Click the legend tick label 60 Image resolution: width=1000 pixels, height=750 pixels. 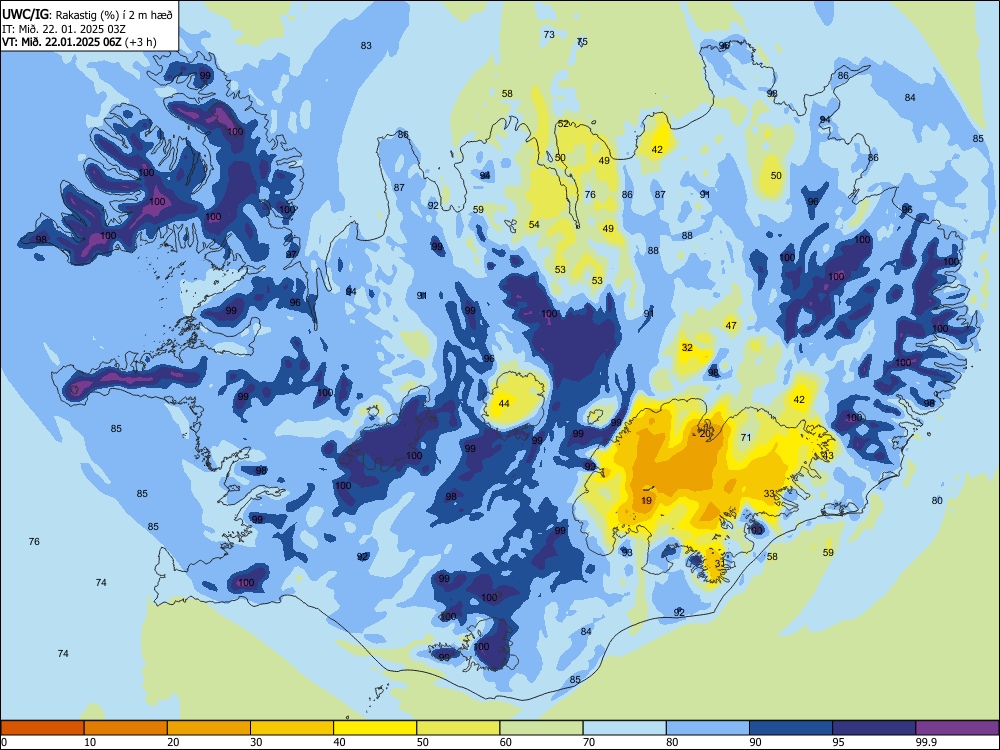point(506,742)
